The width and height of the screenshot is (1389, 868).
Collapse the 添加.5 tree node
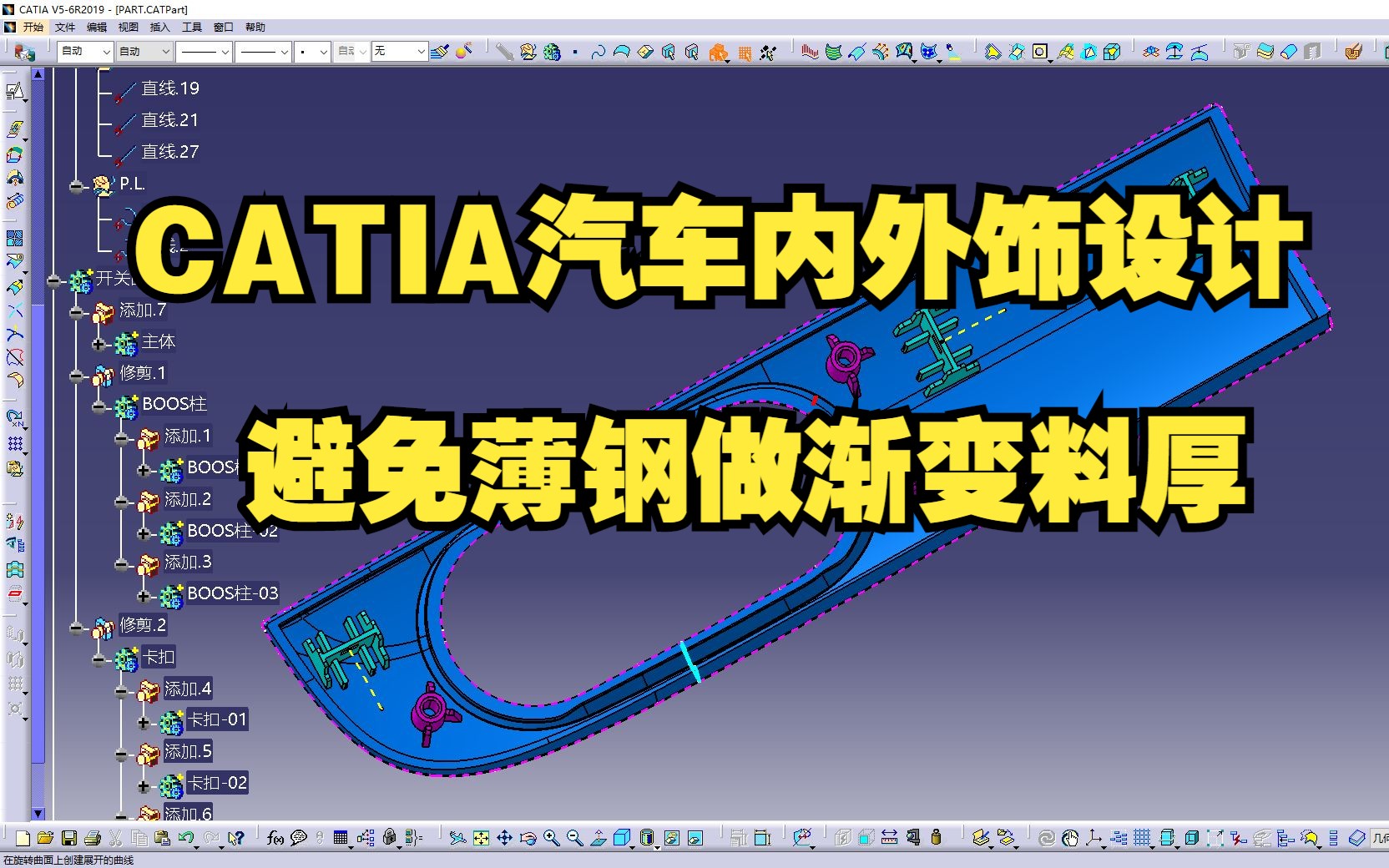click(x=121, y=754)
